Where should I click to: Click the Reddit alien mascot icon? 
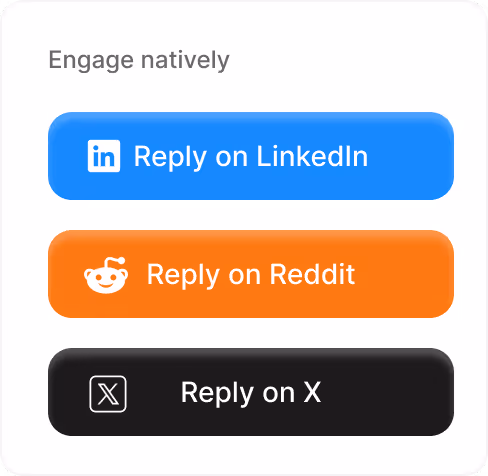106,275
